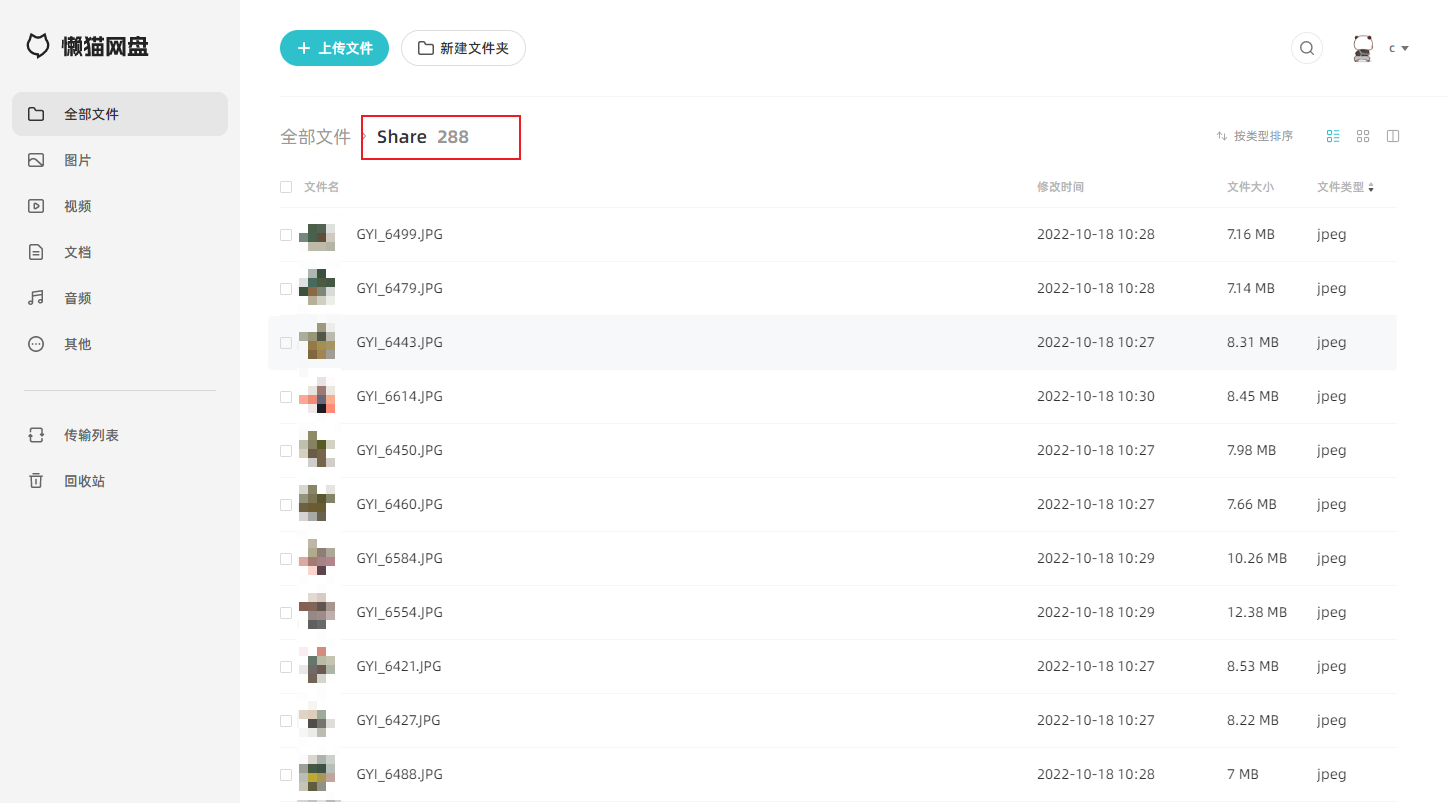Screen dimensions: 1449x803
Task: Expand the user account dropdown arrow
Action: [x=1405, y=49]
